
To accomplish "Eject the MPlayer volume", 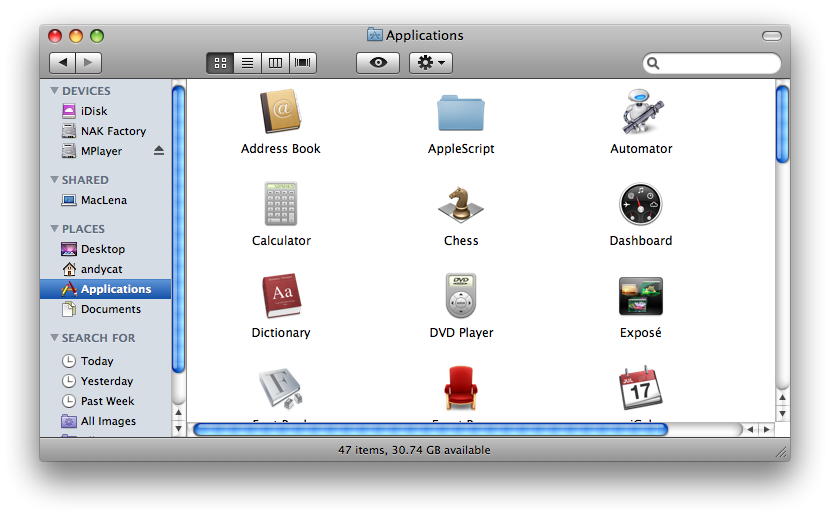I will [159, 151].
